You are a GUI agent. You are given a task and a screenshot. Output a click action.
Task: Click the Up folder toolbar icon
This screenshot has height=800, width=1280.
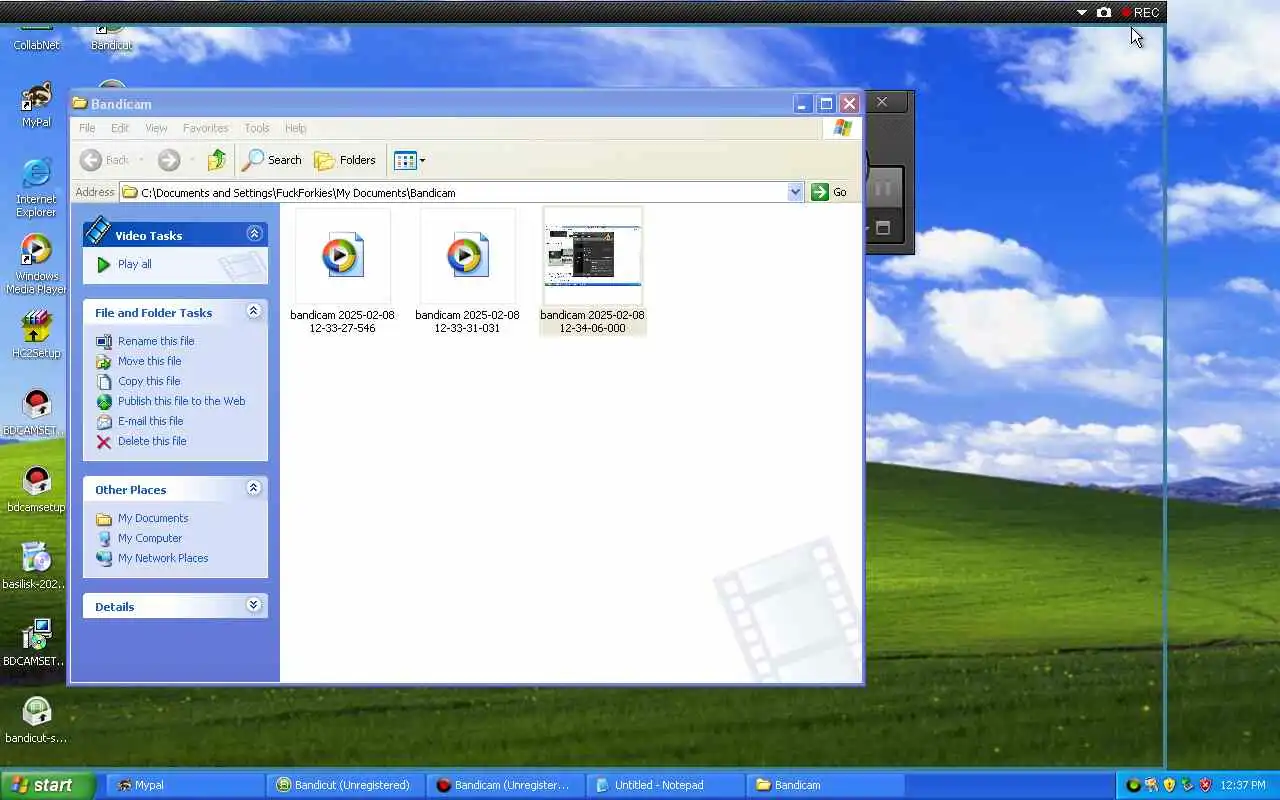(217, 160)
